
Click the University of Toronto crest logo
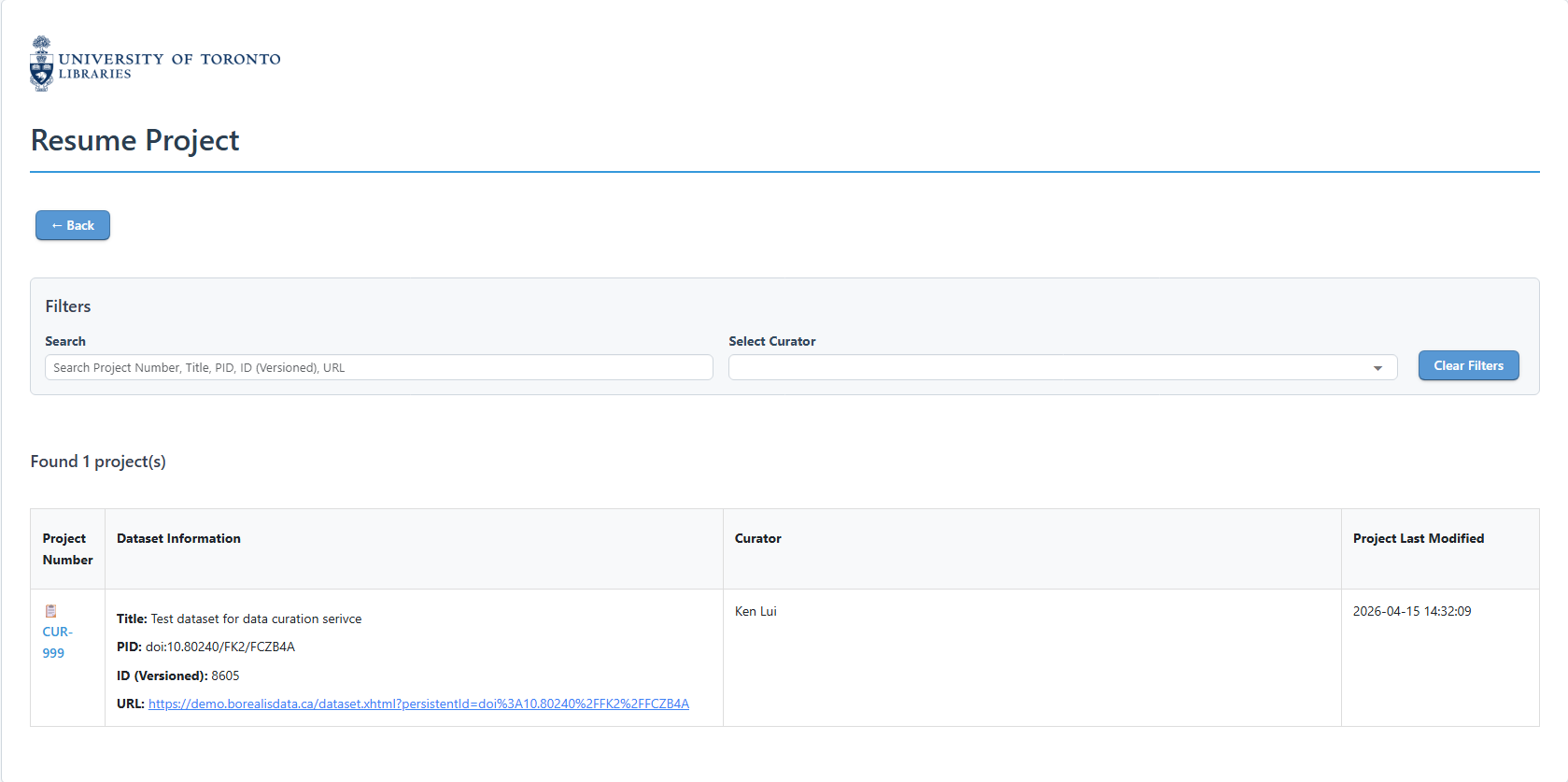(42, 64)
